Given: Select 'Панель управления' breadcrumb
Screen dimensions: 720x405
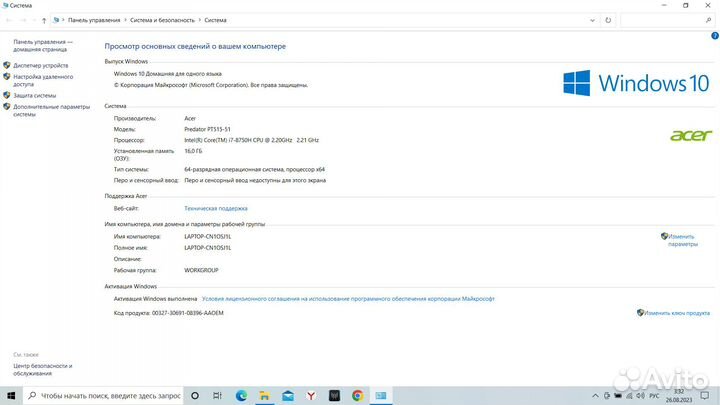Looking at the screenshot, I should (x=94, y=20).
